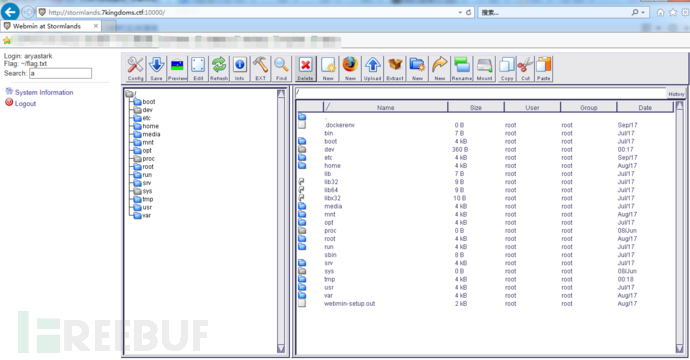
Task: Click the browser search box
Action: click(554, 12)
